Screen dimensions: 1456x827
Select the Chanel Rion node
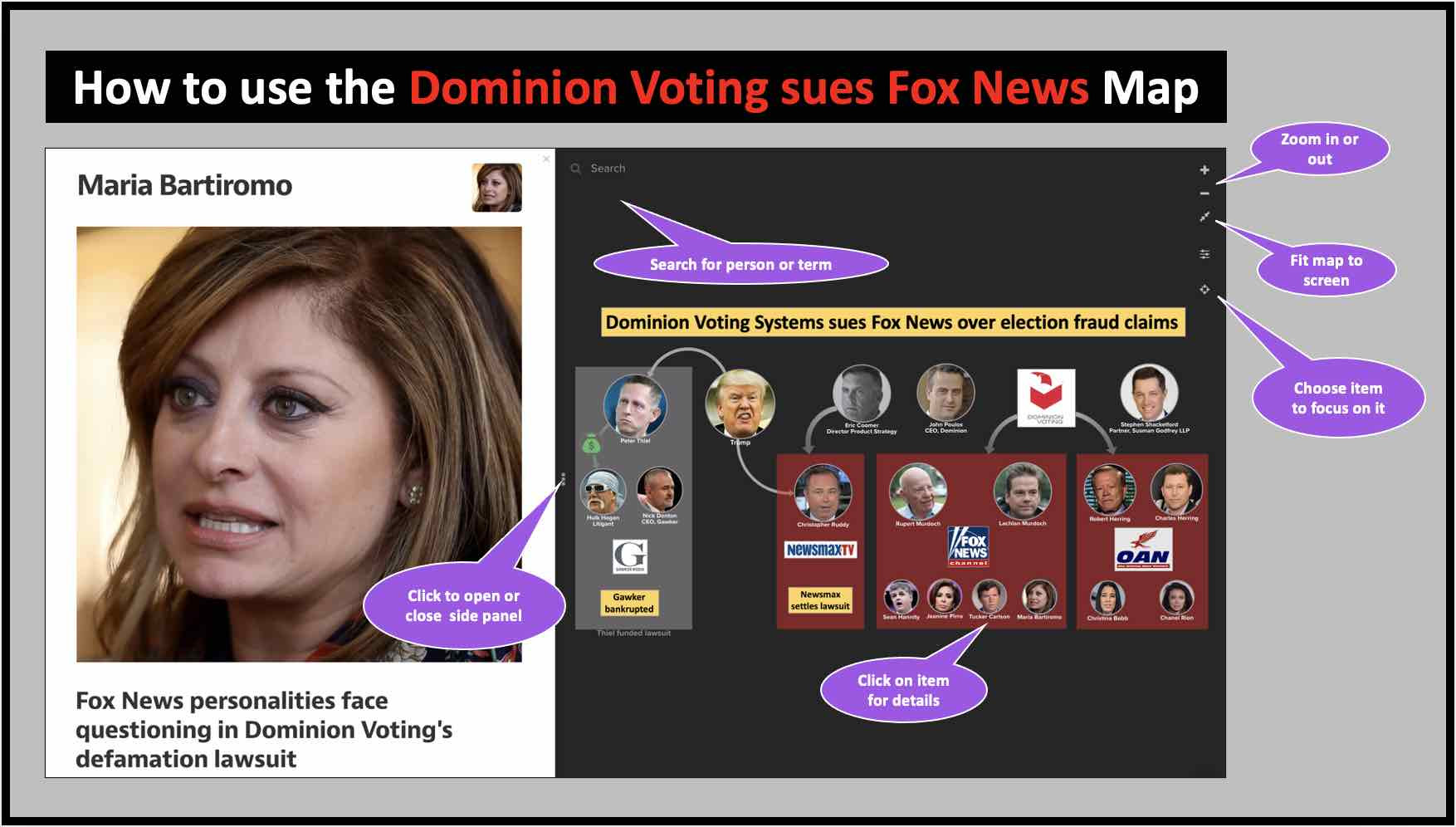(x=1176, y=598)
